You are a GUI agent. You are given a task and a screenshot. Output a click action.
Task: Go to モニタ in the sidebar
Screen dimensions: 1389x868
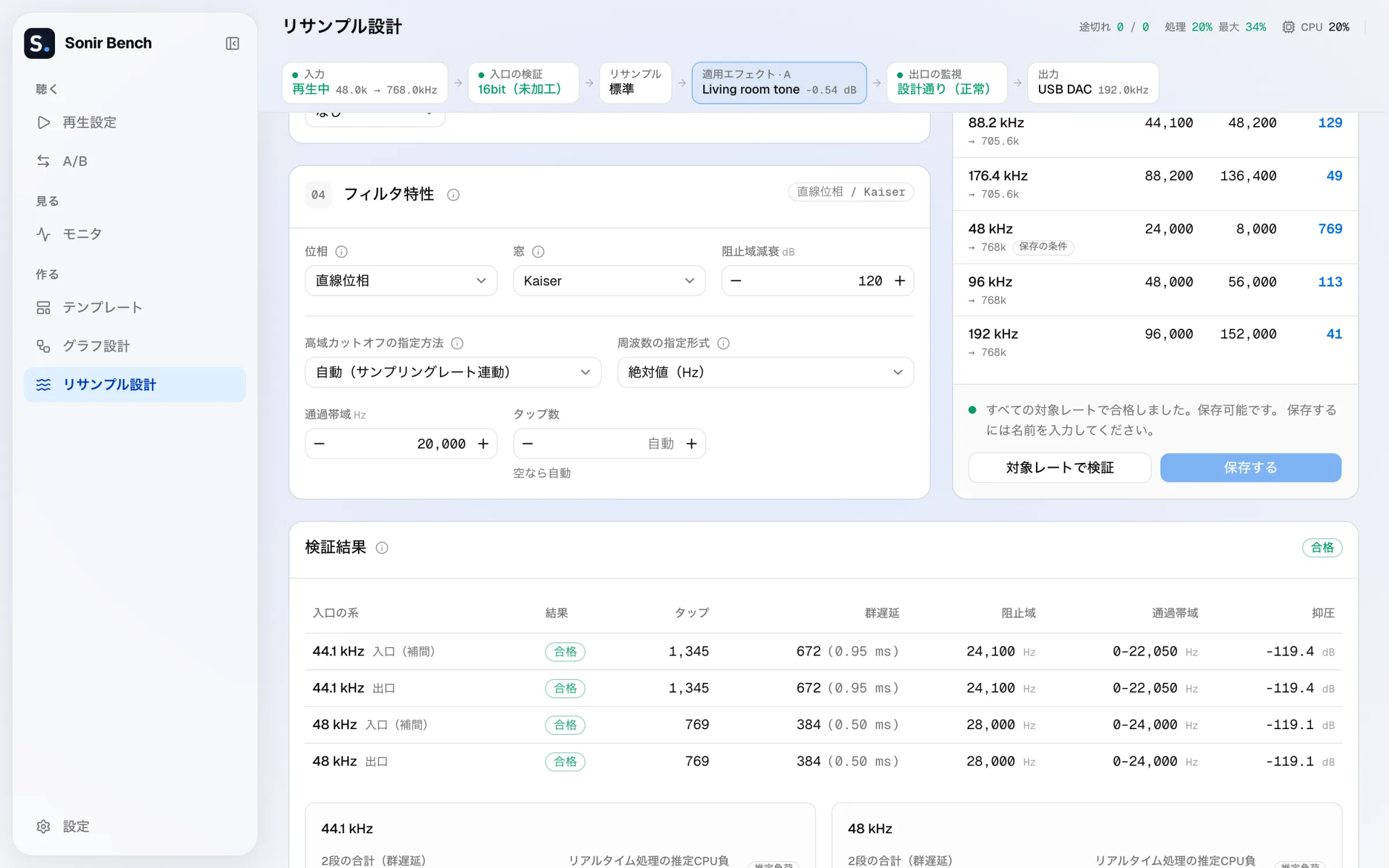[x=135, y=234]
